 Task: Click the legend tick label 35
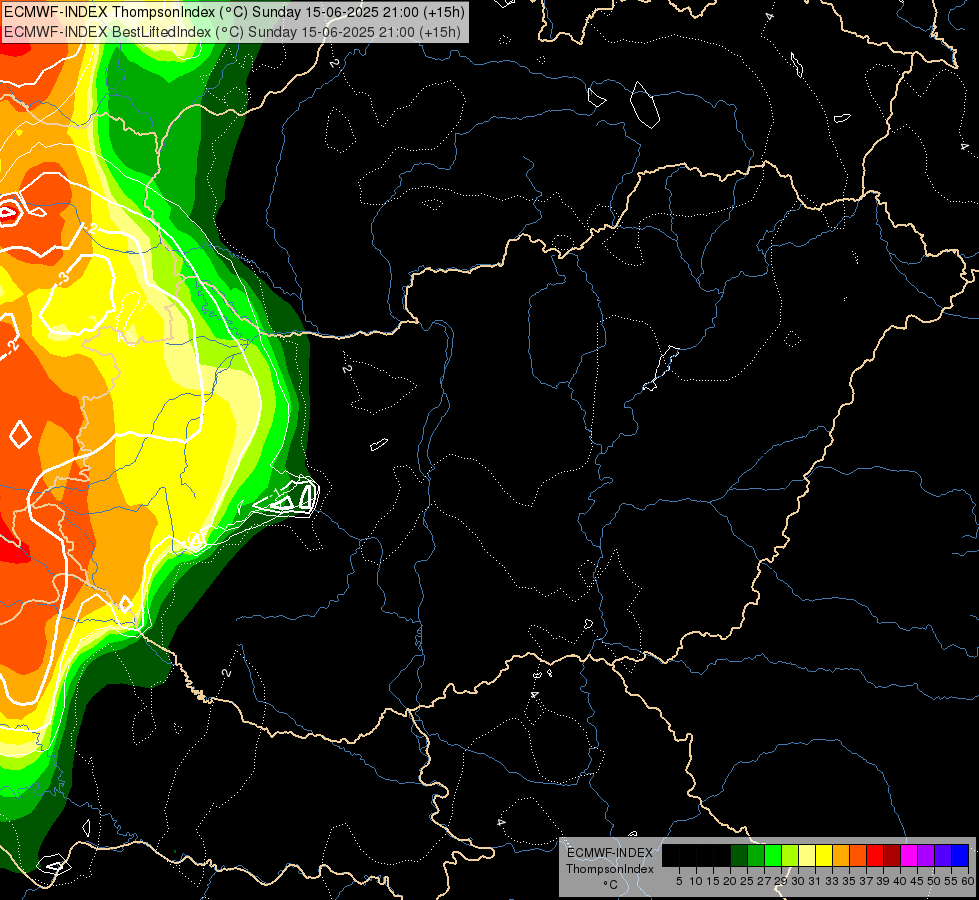[x=849, y=881]
